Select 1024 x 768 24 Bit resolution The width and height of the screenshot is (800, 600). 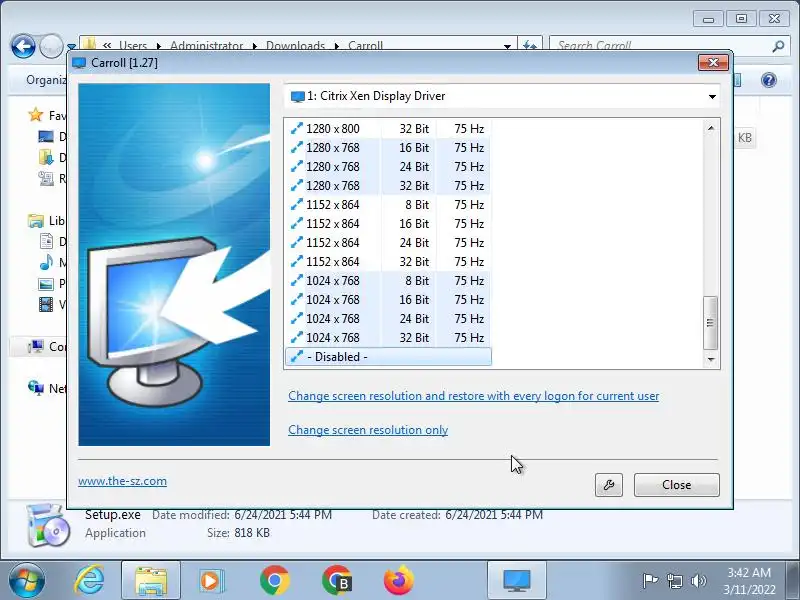(x=388, y=318)
